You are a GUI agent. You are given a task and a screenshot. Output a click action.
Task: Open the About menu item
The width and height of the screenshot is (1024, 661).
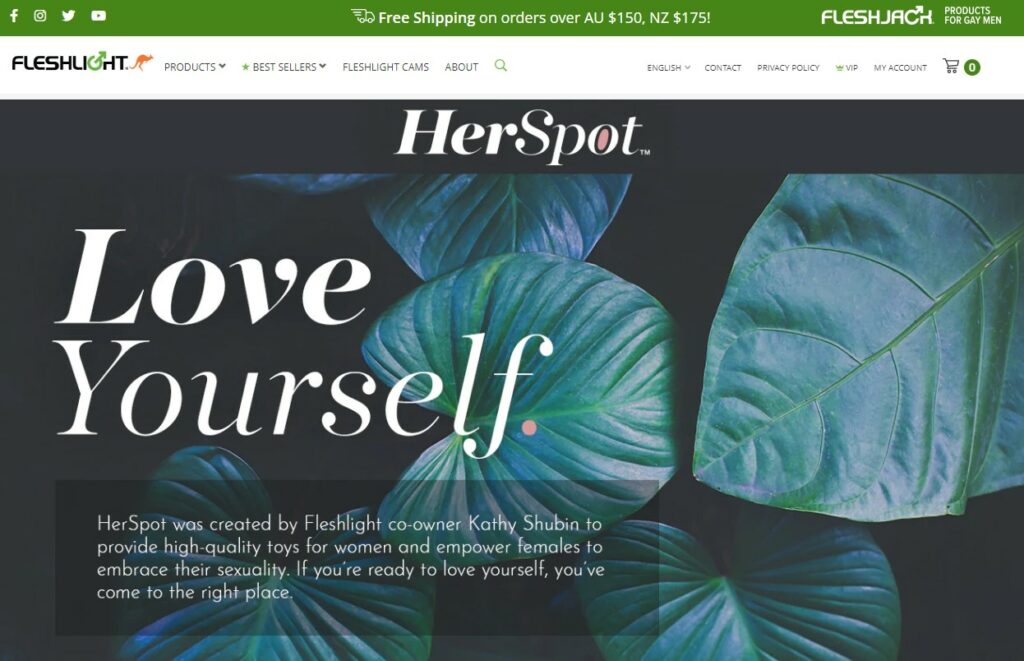pyautogui.click(x=461, y=67)
